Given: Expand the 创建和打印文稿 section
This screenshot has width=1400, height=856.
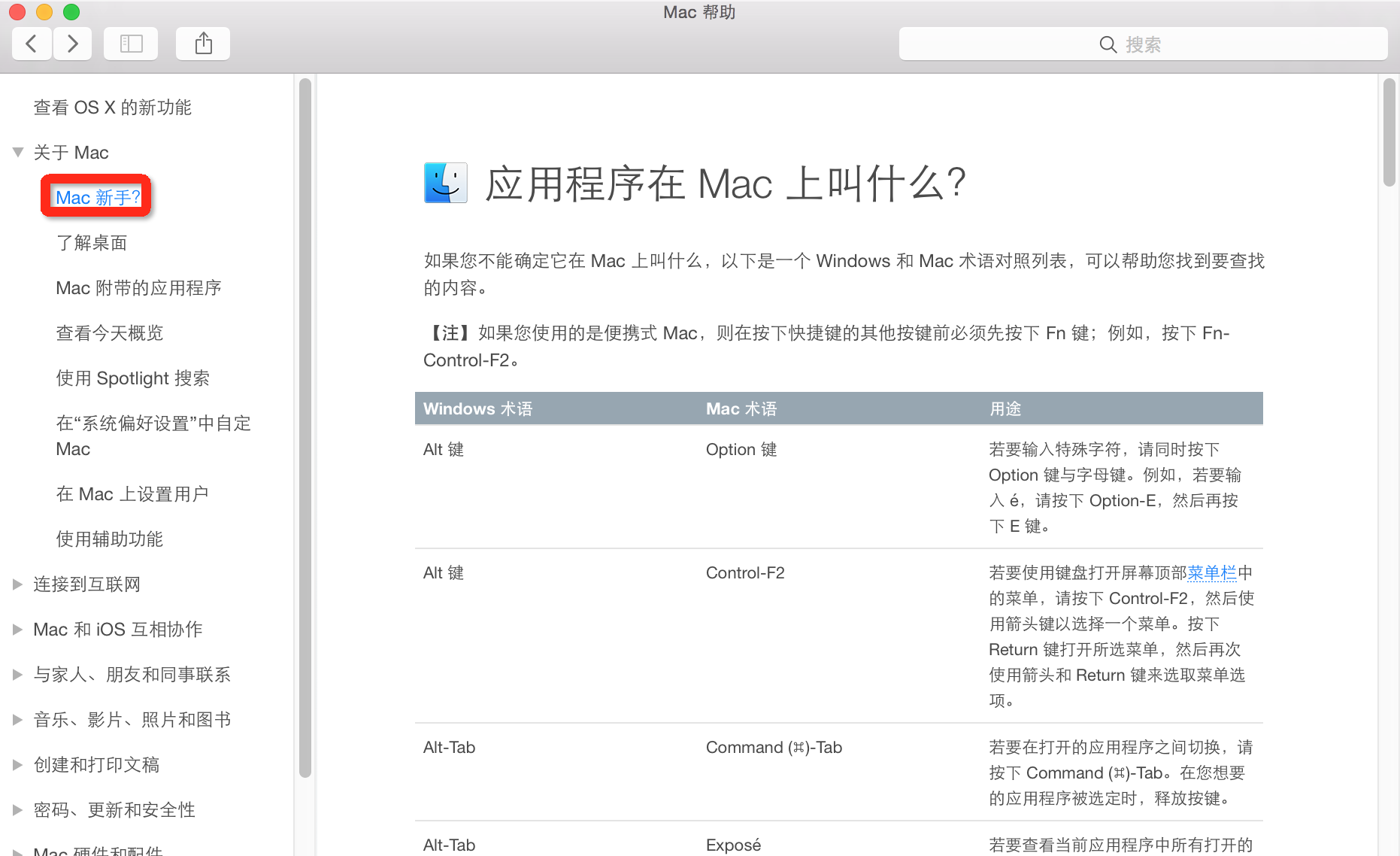Looking at the screenshot, I should [18, 765].
